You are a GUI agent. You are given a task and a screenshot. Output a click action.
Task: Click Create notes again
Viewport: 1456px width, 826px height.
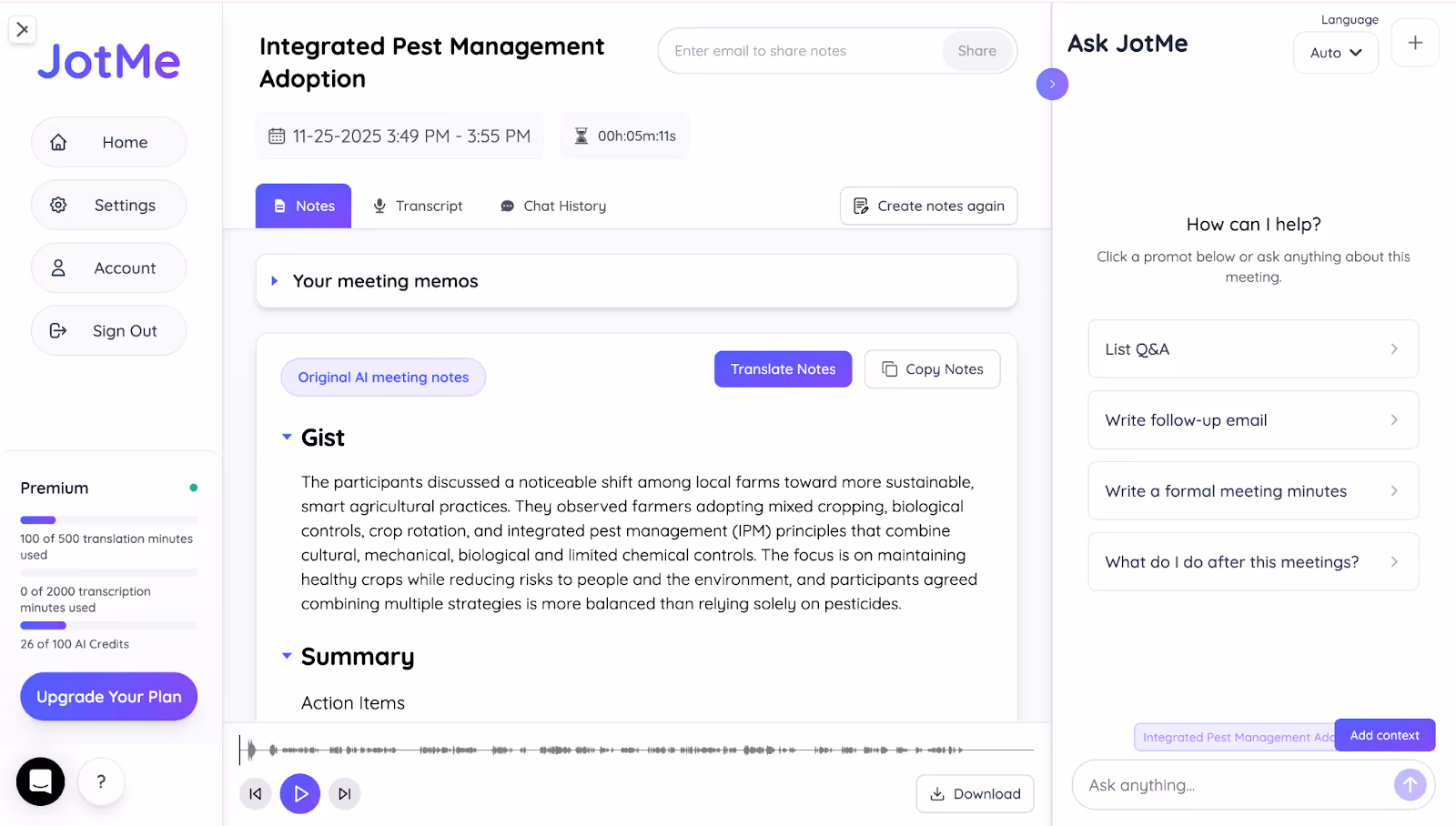pos(928,206)
